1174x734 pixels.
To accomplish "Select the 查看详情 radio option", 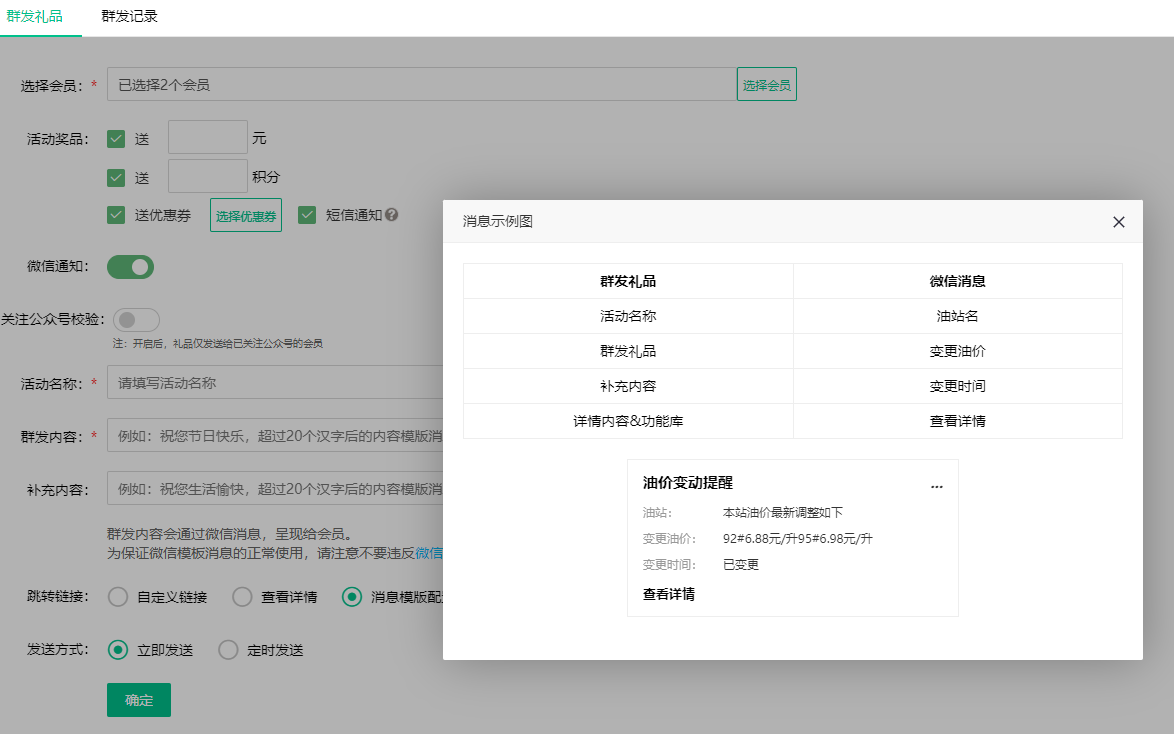I will point(242,597).
